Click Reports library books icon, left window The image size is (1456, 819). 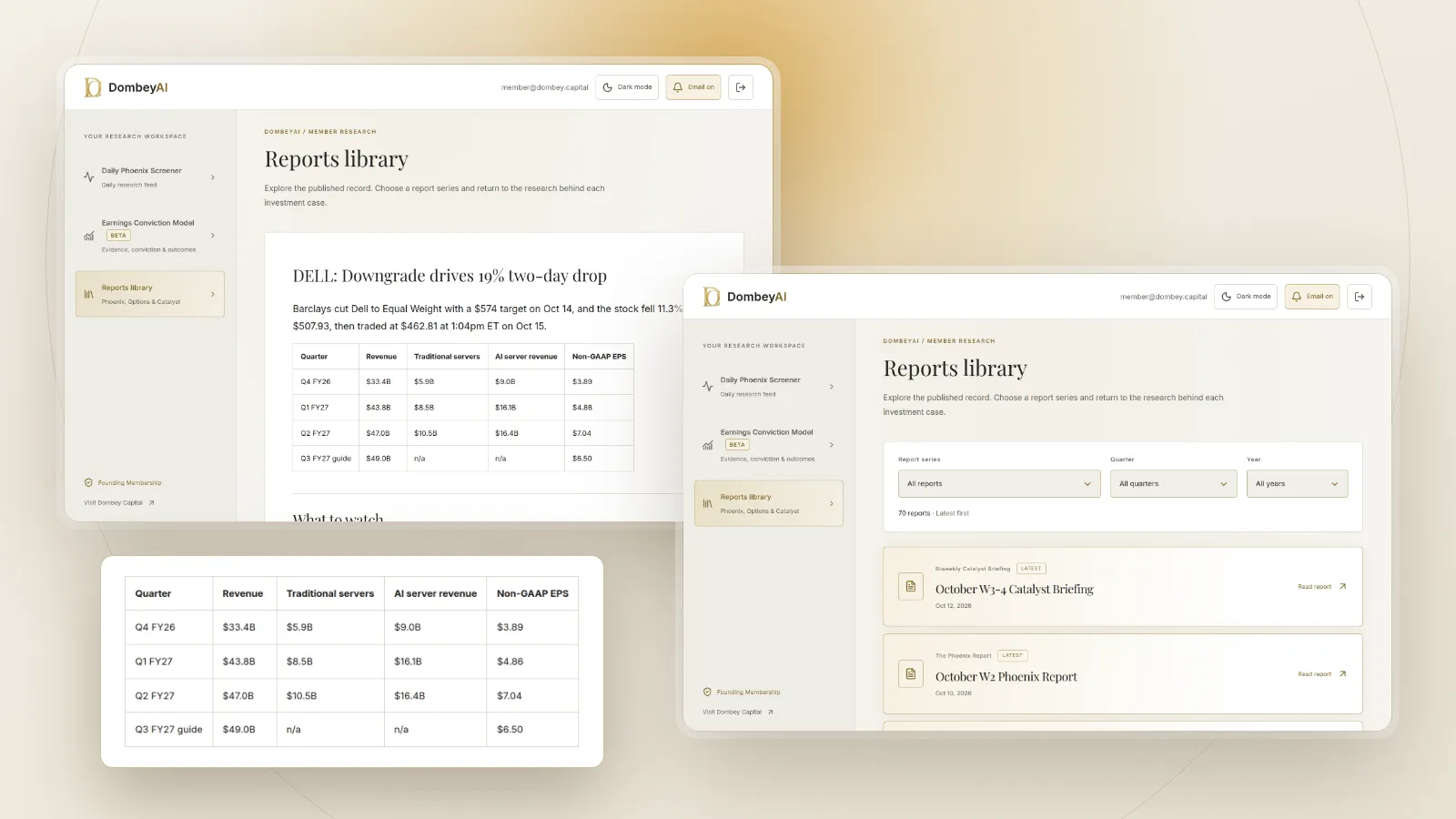89,294
